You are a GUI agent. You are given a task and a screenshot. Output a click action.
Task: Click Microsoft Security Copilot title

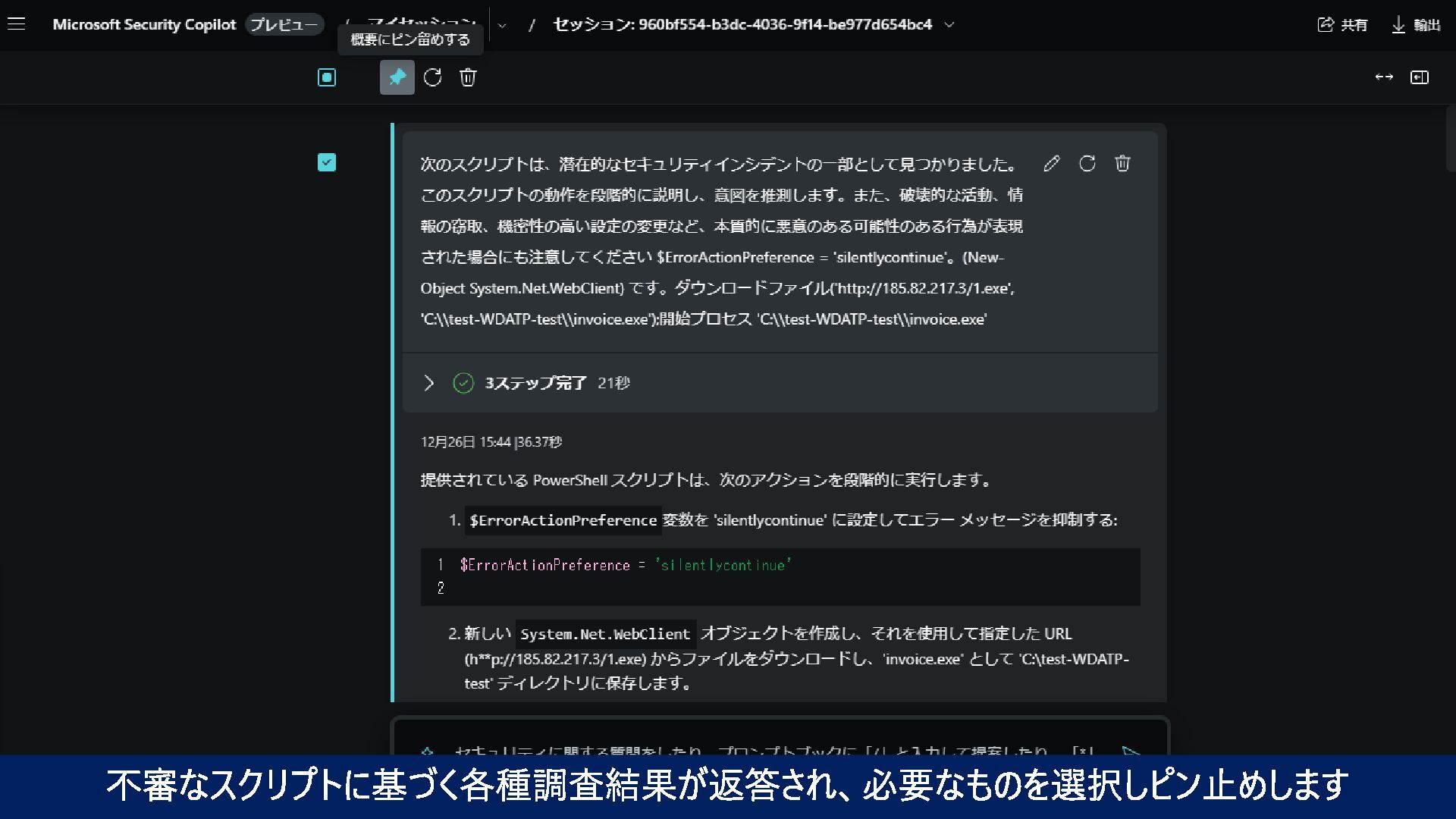(x=144, y=24)
